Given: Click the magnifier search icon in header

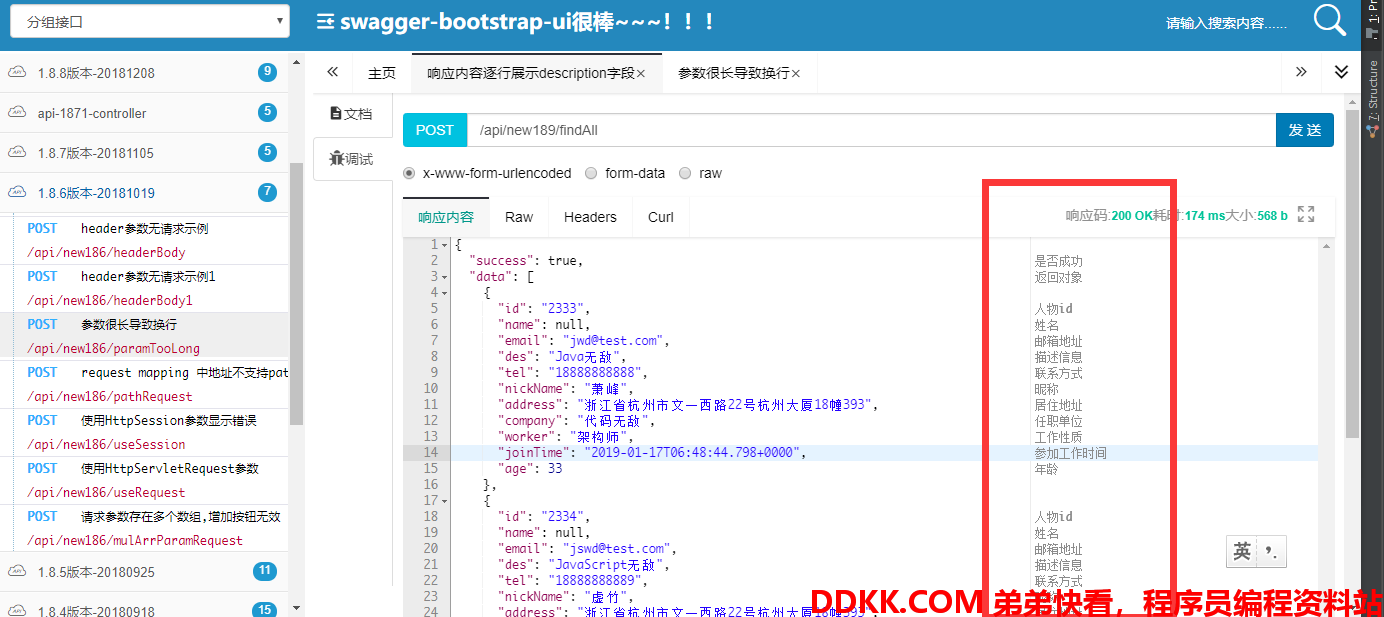Looking at the screenshot, I should coord(1330,20).
